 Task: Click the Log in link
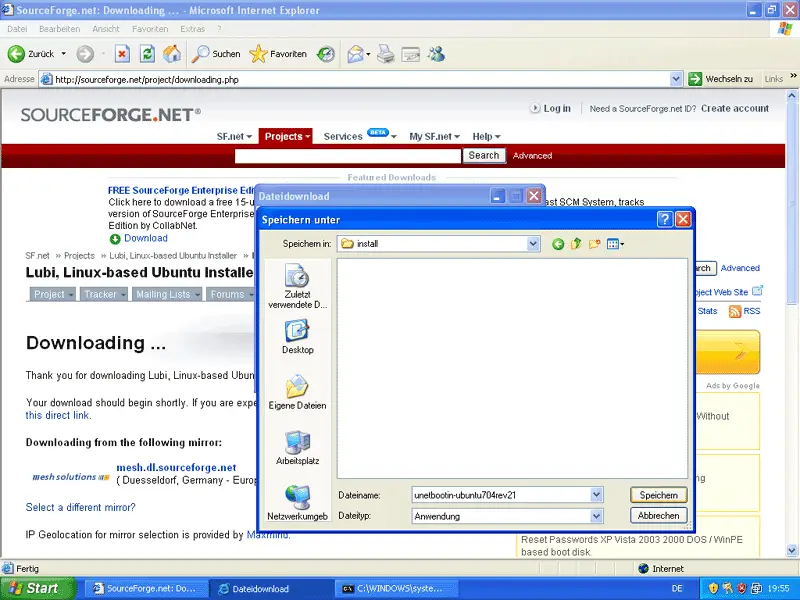click(x=557, y=108)
